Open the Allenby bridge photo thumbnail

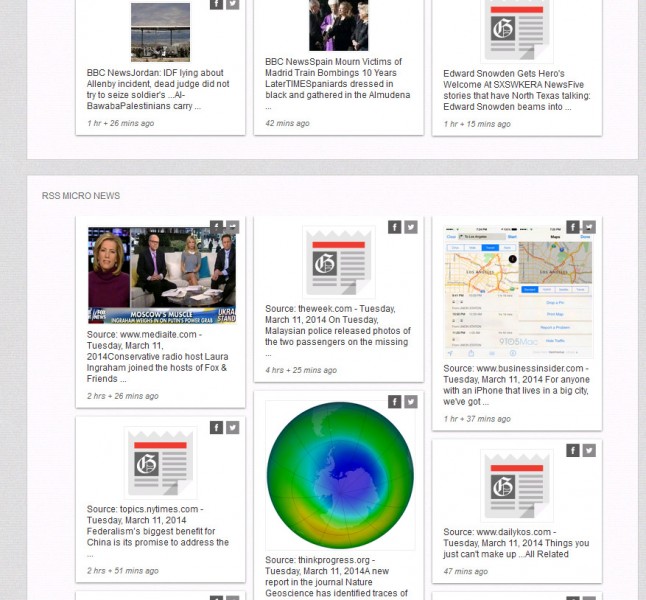[160, 32]
